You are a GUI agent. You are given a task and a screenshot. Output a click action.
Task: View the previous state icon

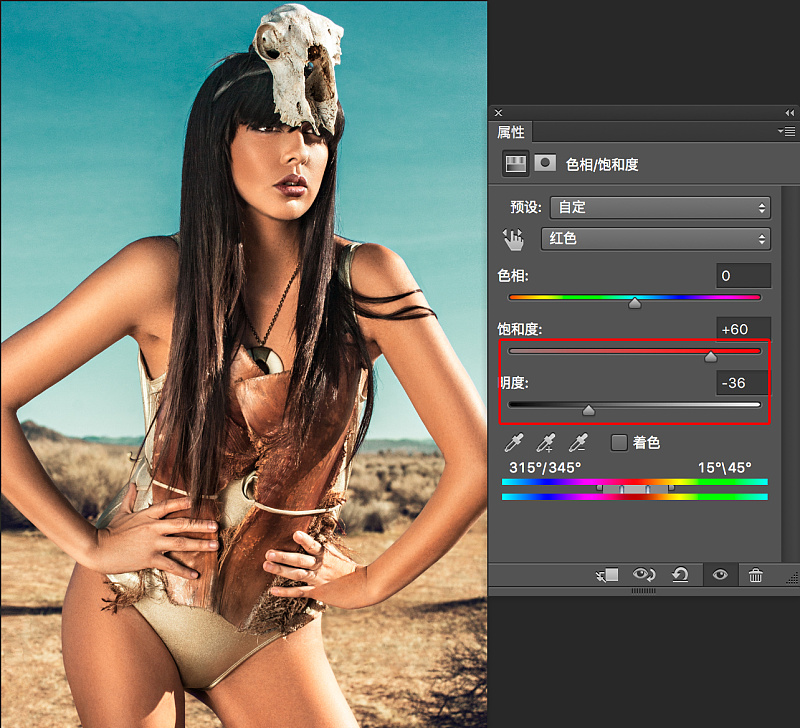point(644,575)
